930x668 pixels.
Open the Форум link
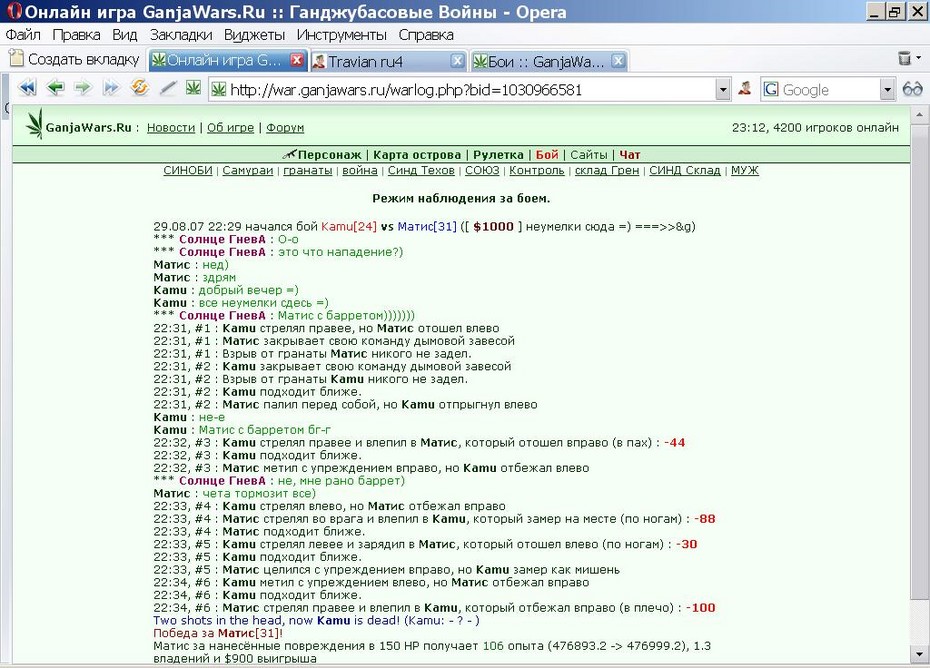285,128
